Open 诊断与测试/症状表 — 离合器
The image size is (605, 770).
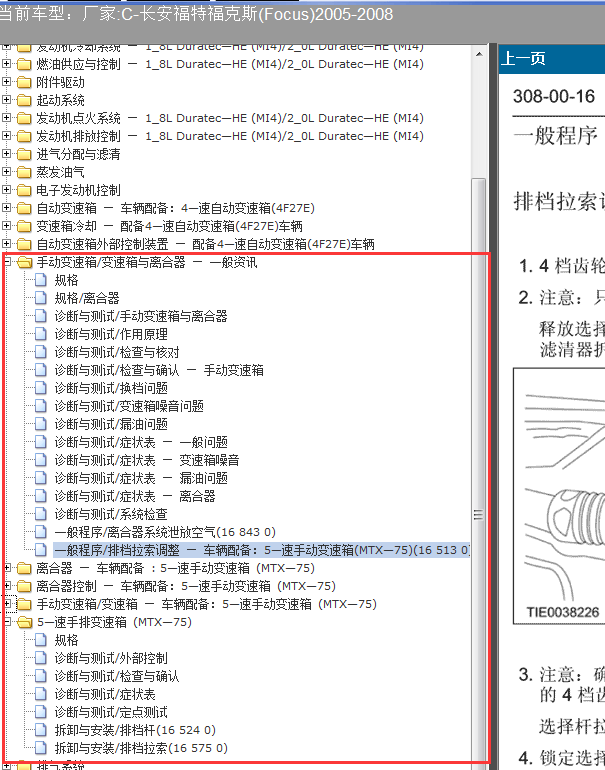(135, 496)
